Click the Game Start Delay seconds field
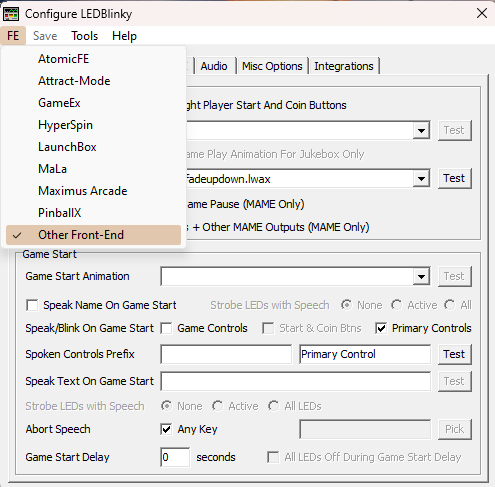Image resolution: width=495 pixels, height=487 pixels. pyautogui.click(x=175, y=457)
